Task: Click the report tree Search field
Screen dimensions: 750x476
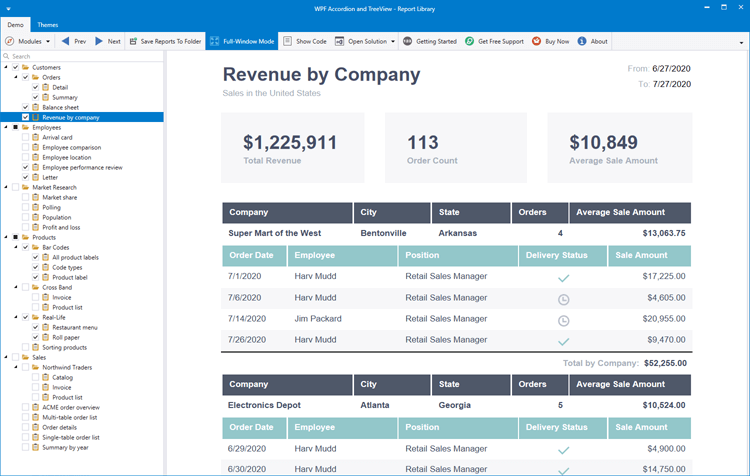Action: point(80,56)
